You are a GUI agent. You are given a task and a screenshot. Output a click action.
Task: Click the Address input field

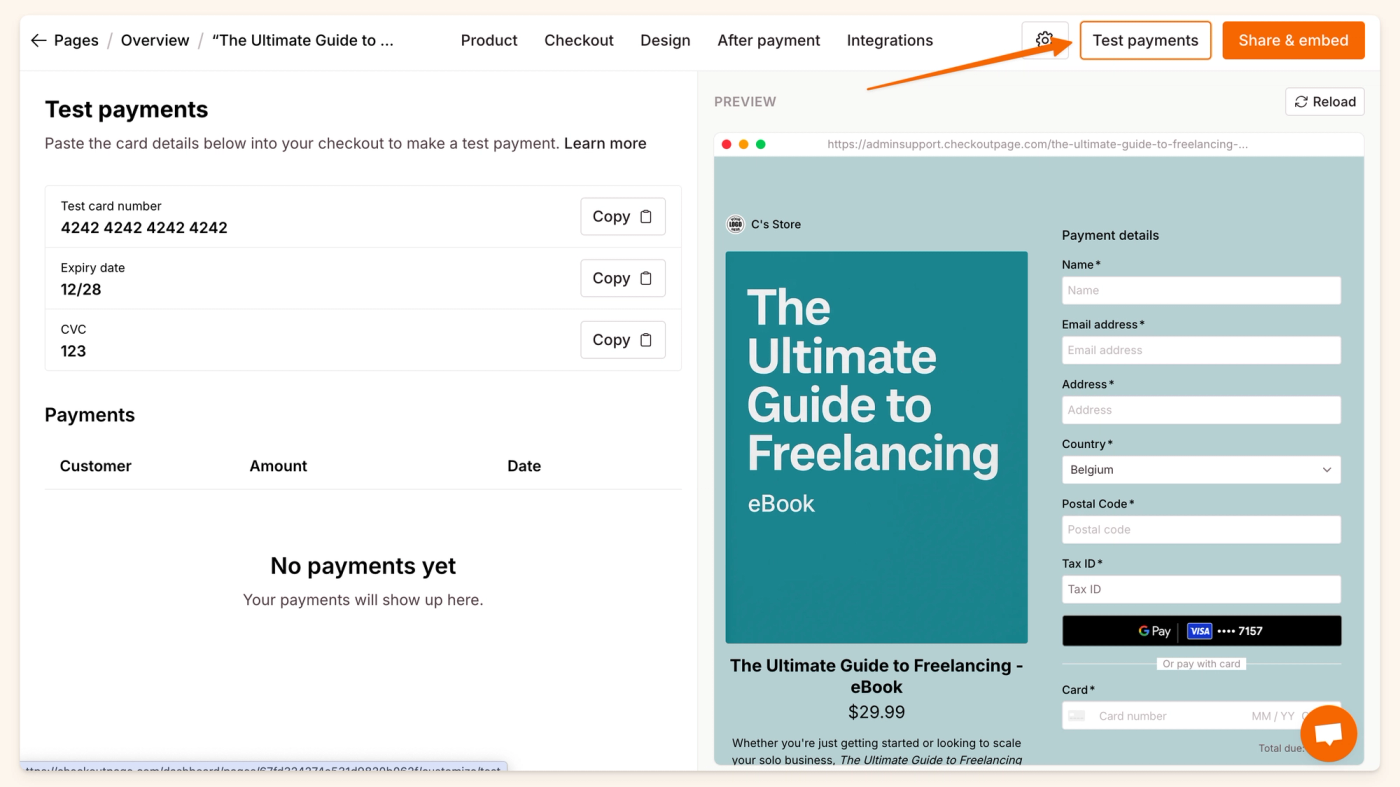1201,410
